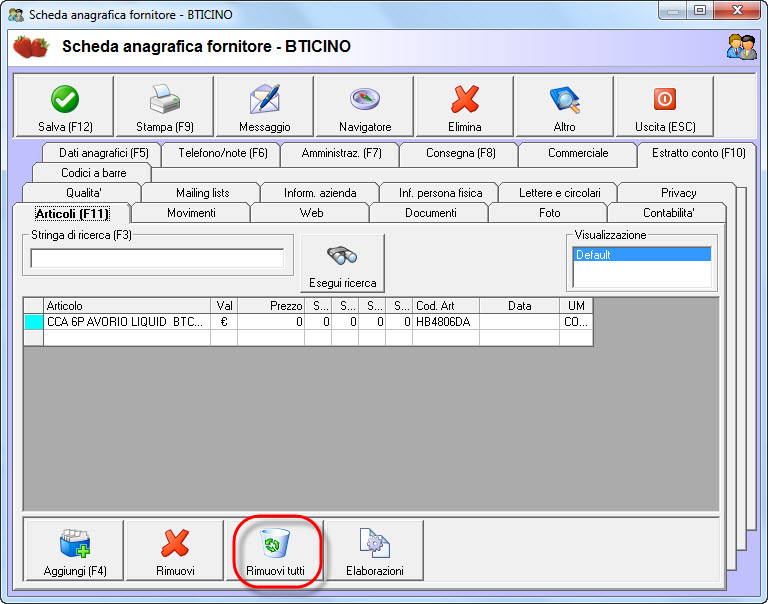Image resolution: width=768 pixels, height=604 pixels.
Task: Open the Altro magnifier book button
Action: click(565, 106)
